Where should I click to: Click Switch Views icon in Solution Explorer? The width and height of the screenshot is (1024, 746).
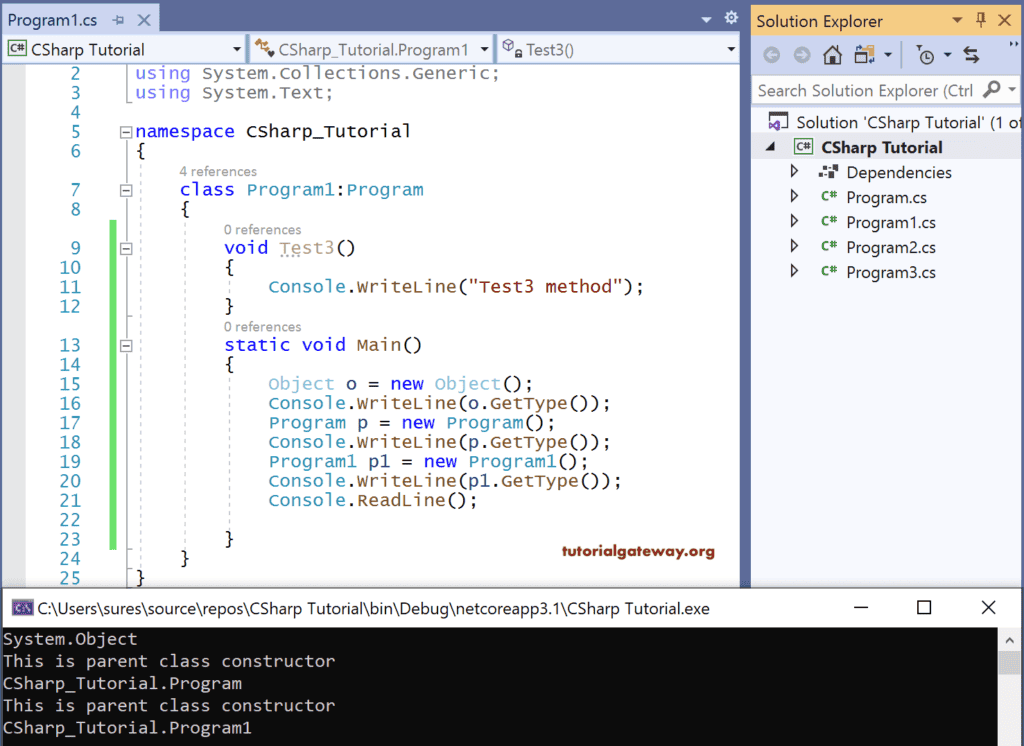tap(866, 55)
